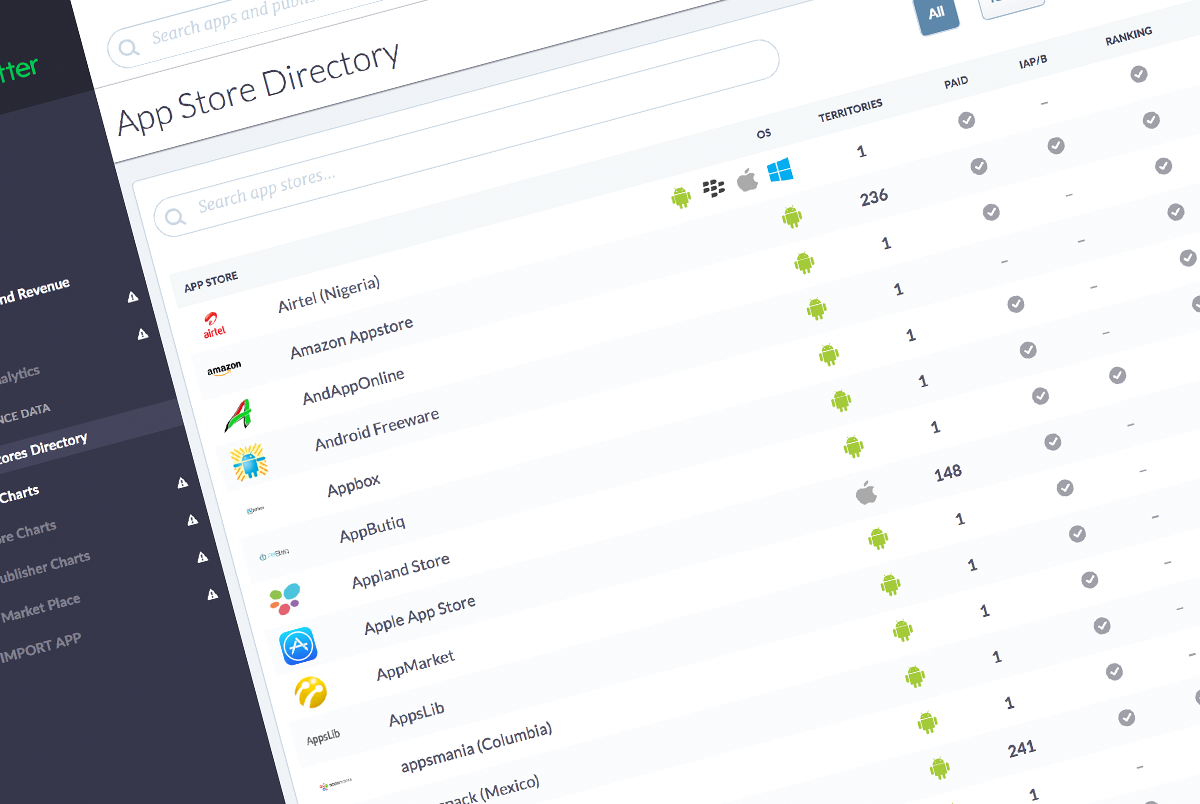Open the appsmania (Columbia) link

tap(476, 747)
